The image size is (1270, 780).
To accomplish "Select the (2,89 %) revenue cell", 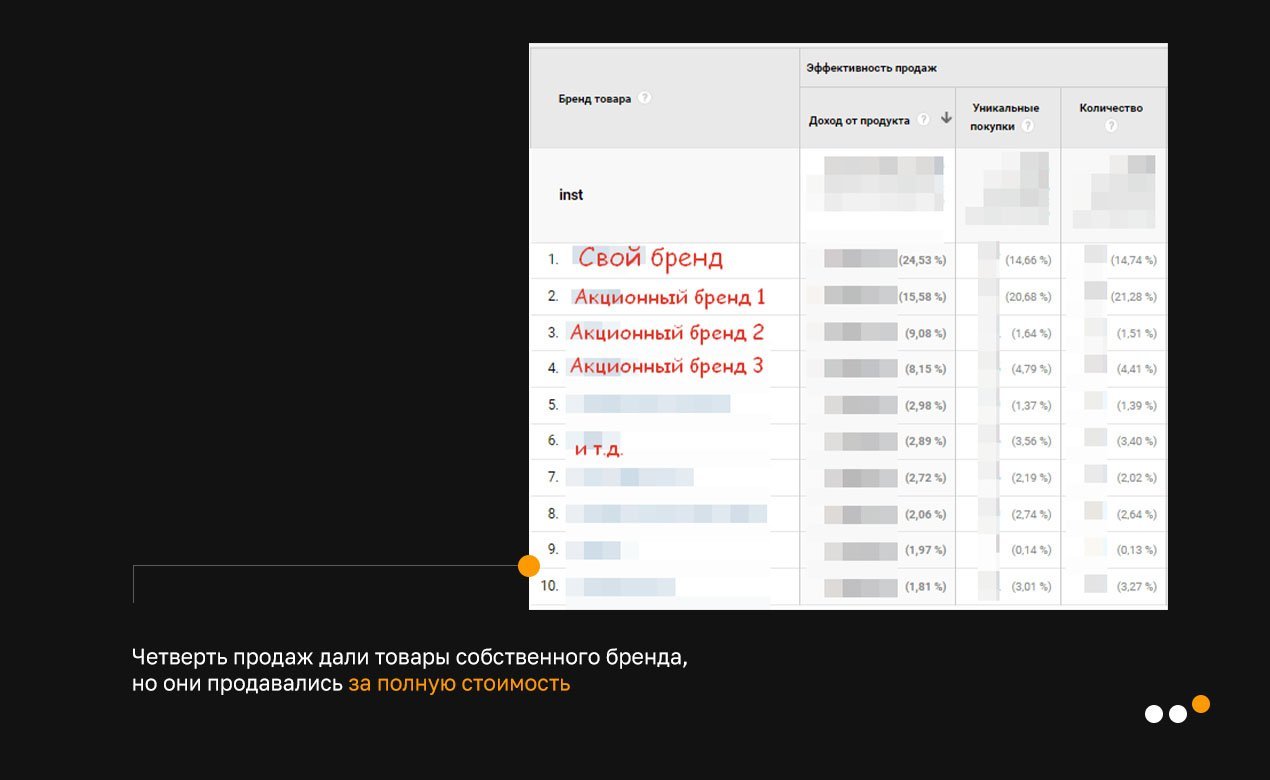I will (925, 441).
